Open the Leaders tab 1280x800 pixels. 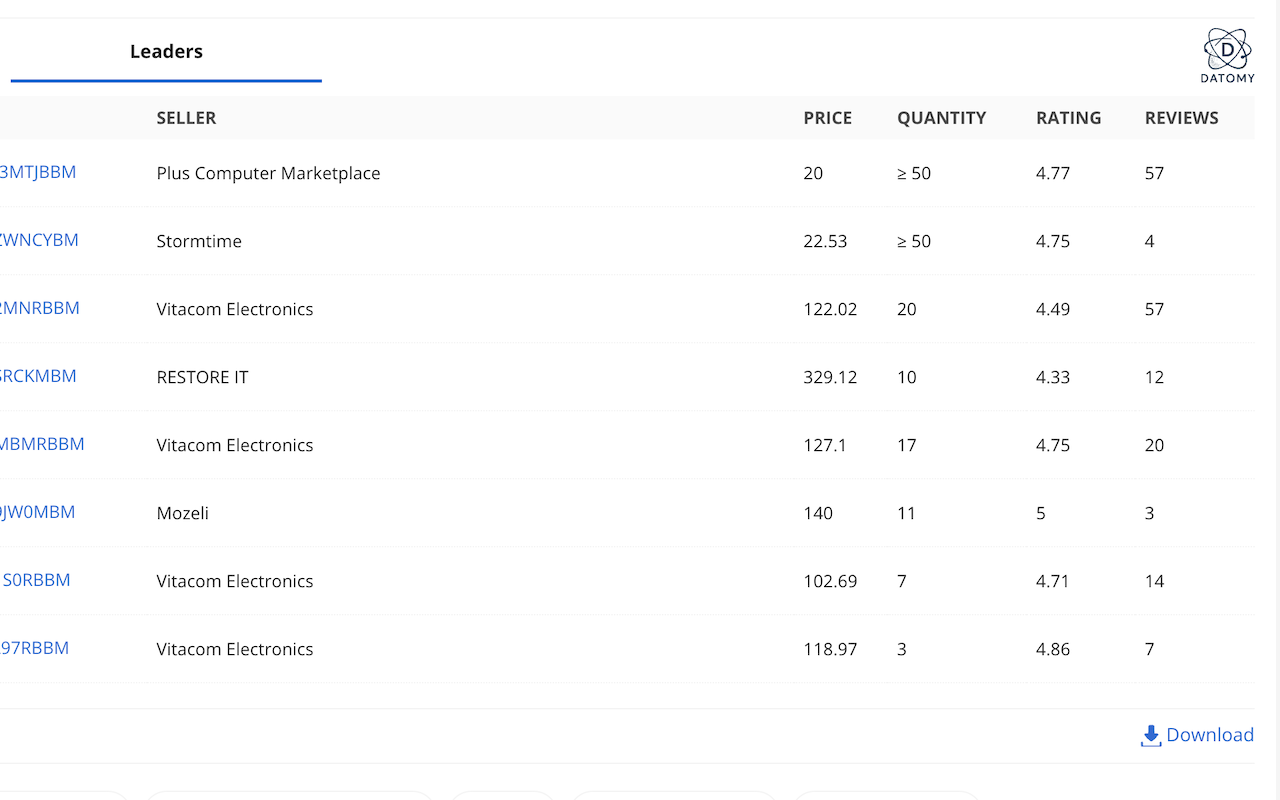click(166, 52)
